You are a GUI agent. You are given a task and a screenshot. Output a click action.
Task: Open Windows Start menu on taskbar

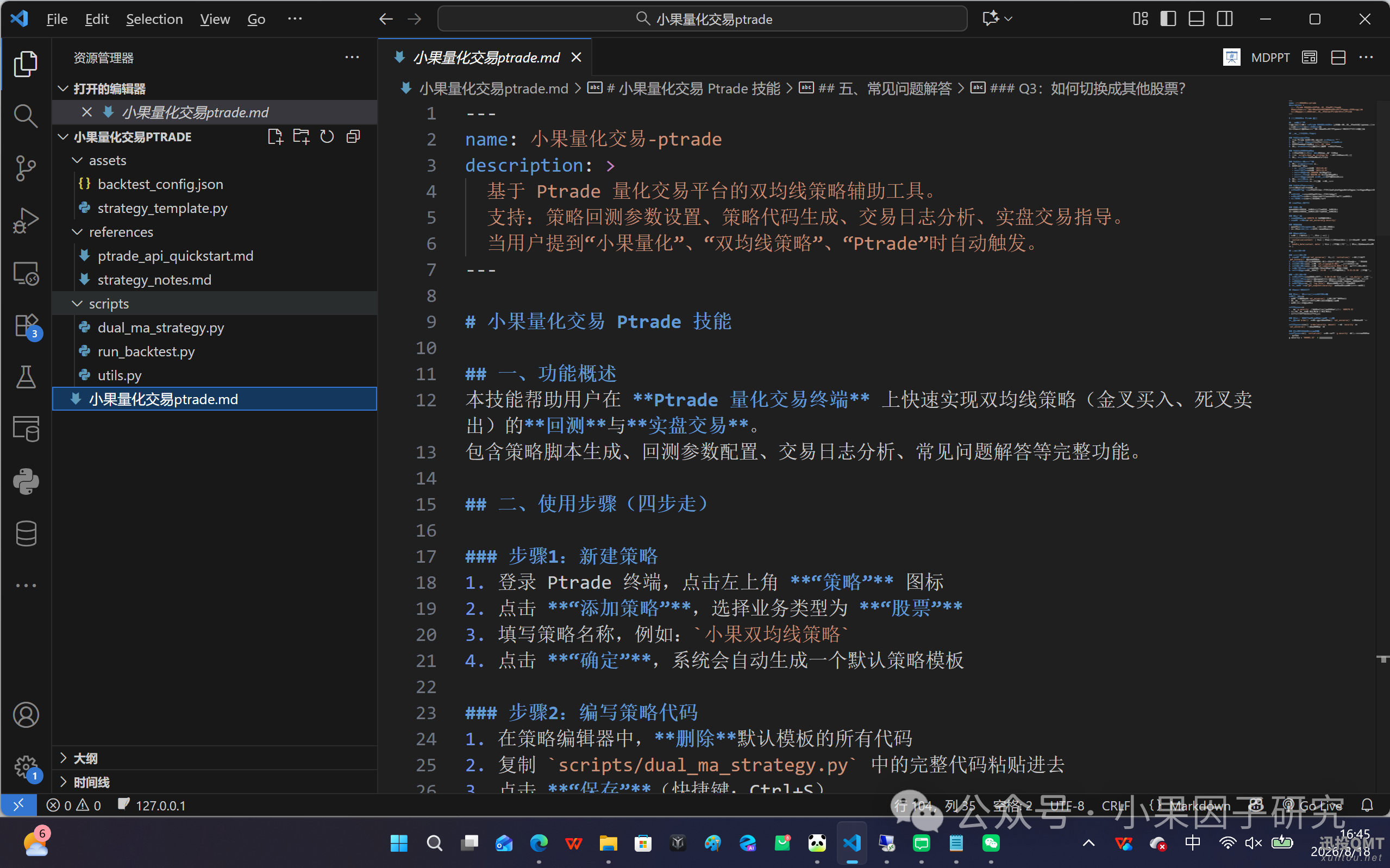point(399,842)
